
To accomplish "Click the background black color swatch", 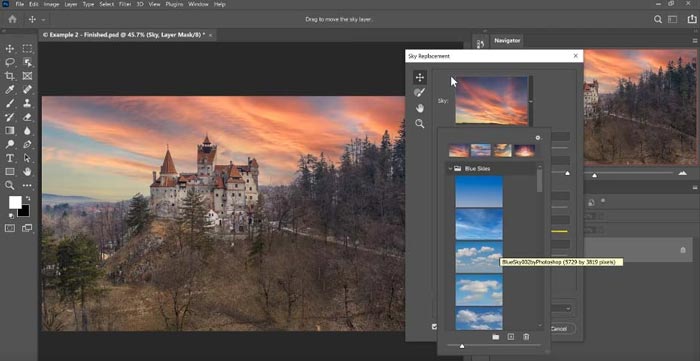I will point(25,212).
